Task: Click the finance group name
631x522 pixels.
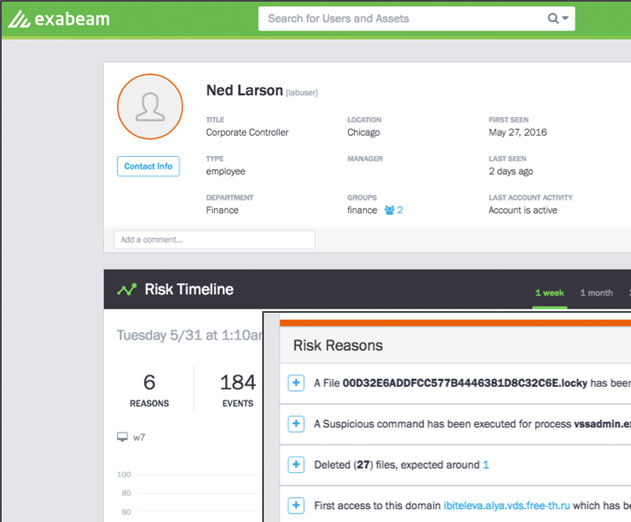Action: 362,210
